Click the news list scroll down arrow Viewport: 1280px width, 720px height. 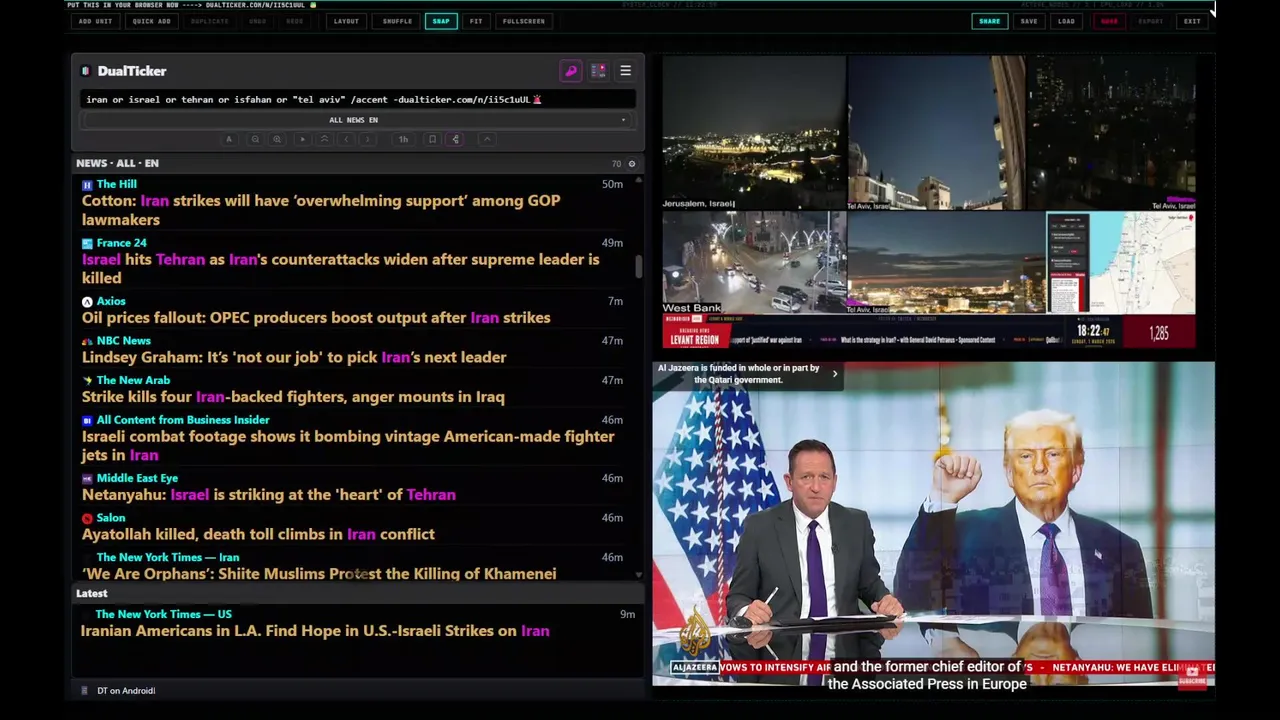tap(639, 575)
